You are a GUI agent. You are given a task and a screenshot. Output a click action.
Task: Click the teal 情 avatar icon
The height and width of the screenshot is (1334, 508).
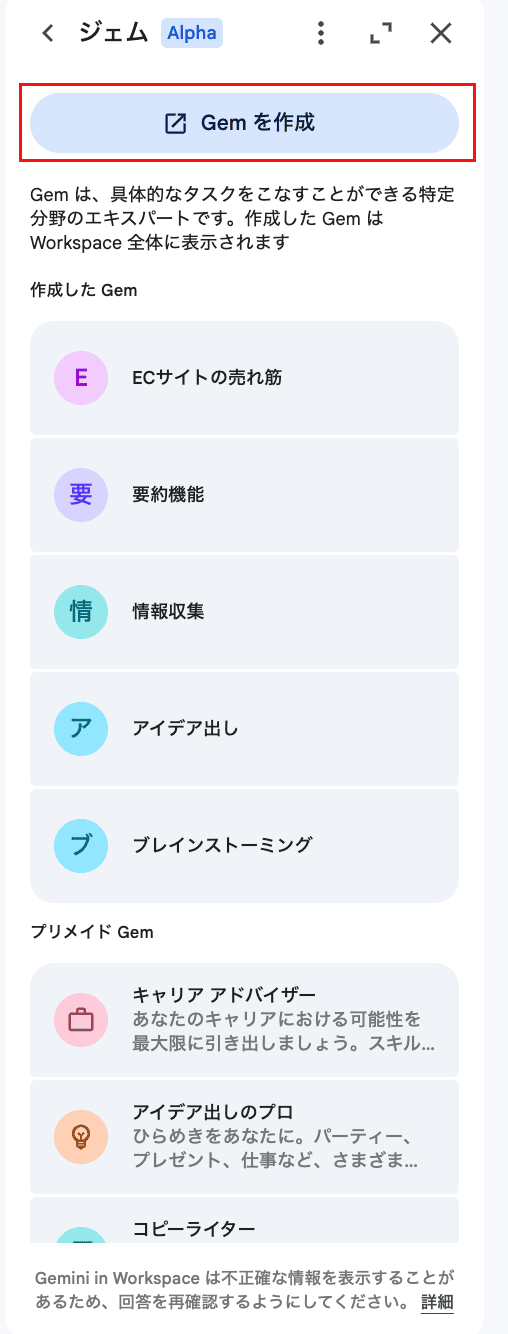pos(81,611)
